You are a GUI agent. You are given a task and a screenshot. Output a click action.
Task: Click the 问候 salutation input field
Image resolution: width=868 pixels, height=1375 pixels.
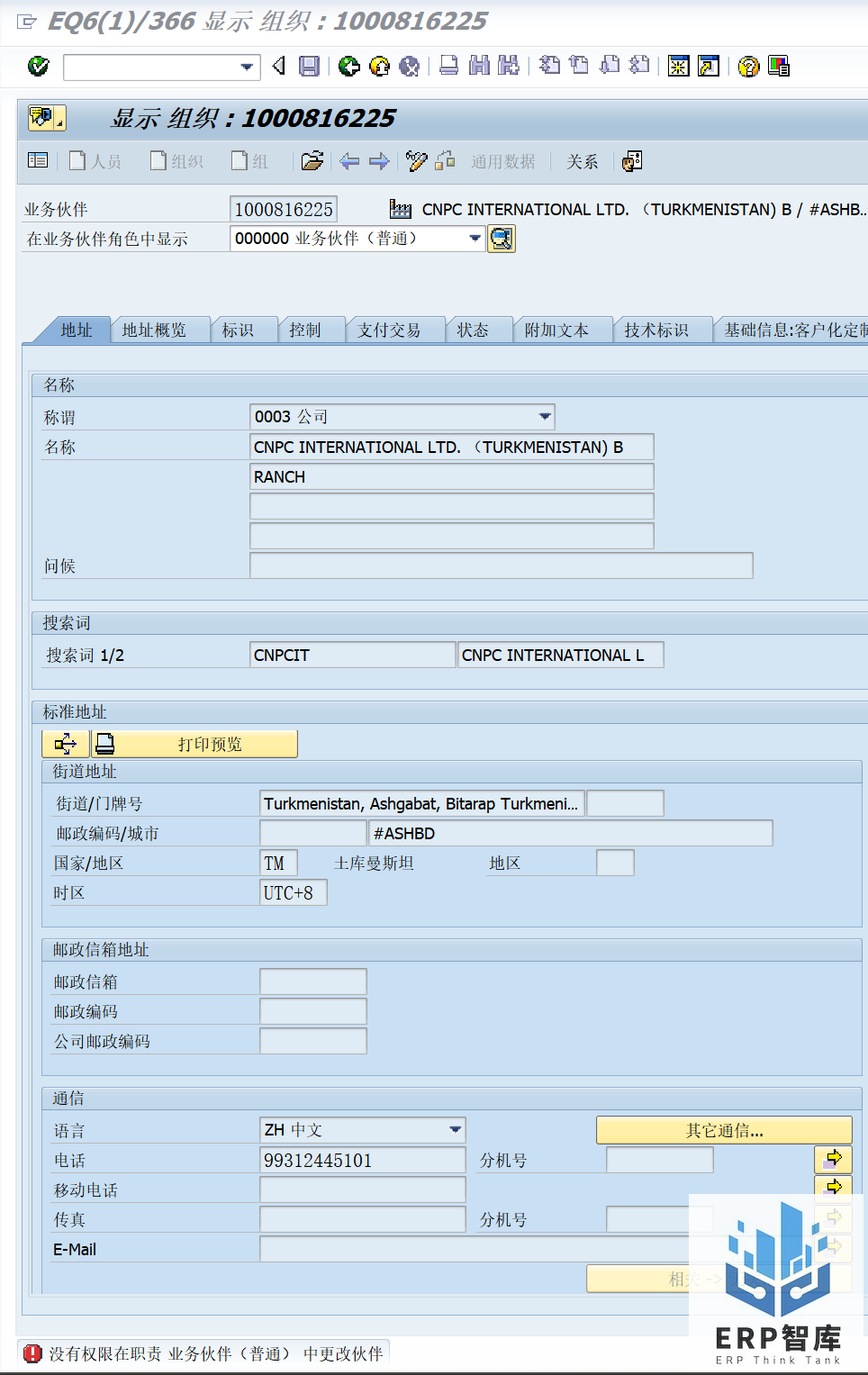(501, 566)
